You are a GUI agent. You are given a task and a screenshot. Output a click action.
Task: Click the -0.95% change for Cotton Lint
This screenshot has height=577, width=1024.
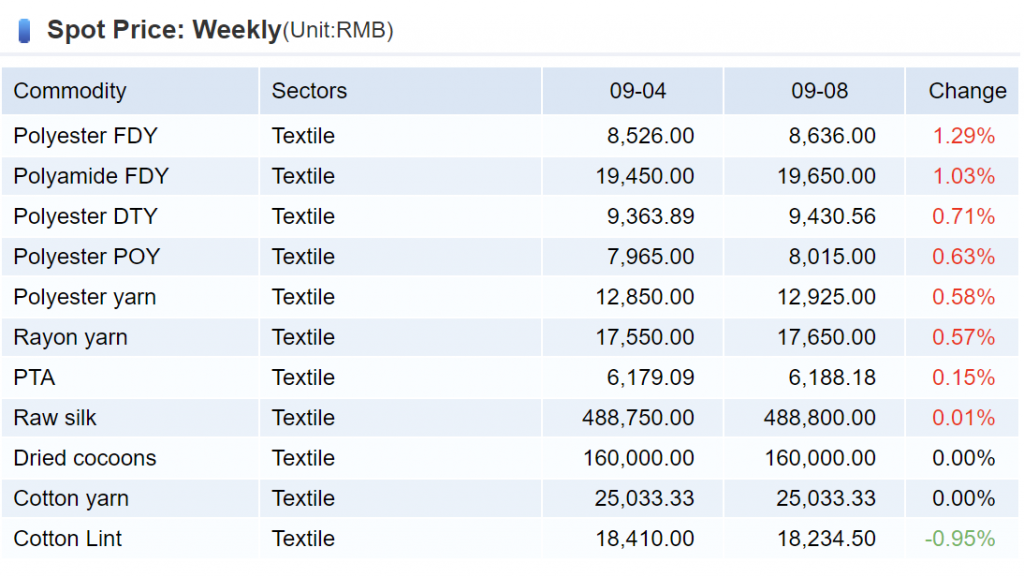click(x=960, y=538)
